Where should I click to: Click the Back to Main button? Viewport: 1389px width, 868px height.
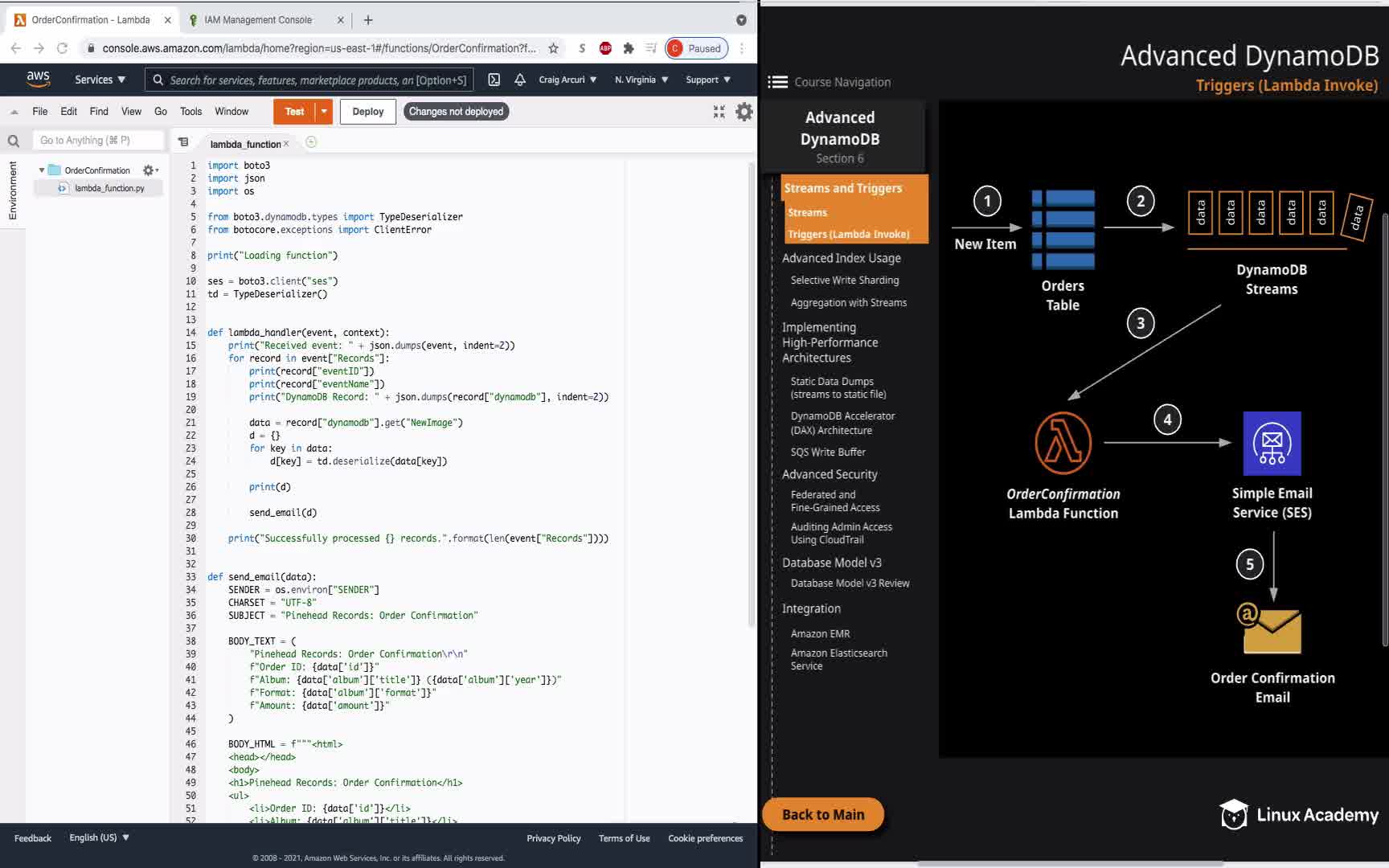823,814
